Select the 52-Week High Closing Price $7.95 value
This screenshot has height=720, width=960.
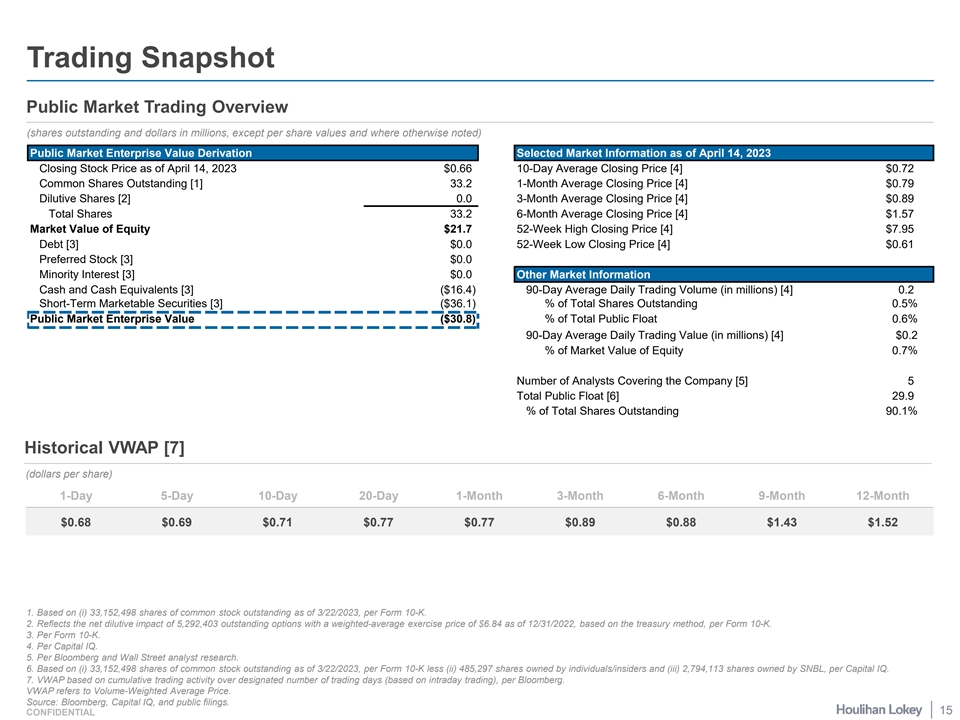900,229
